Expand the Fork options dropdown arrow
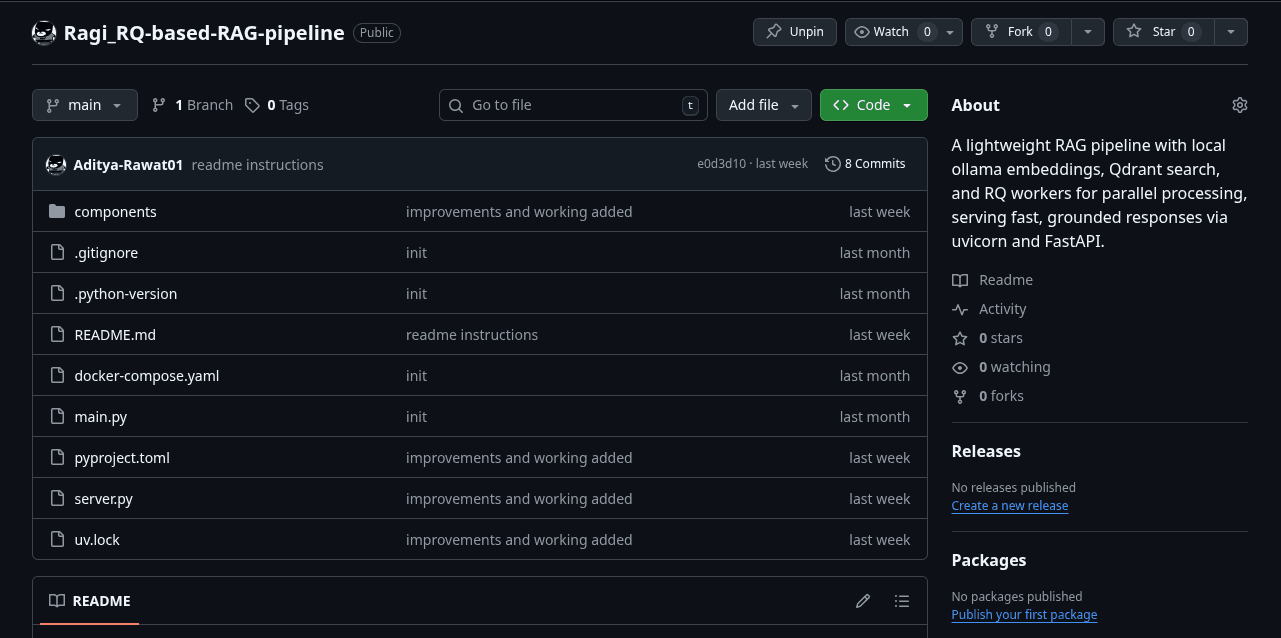Viewport: 1281px width, 638px height. coord(1088,32)
